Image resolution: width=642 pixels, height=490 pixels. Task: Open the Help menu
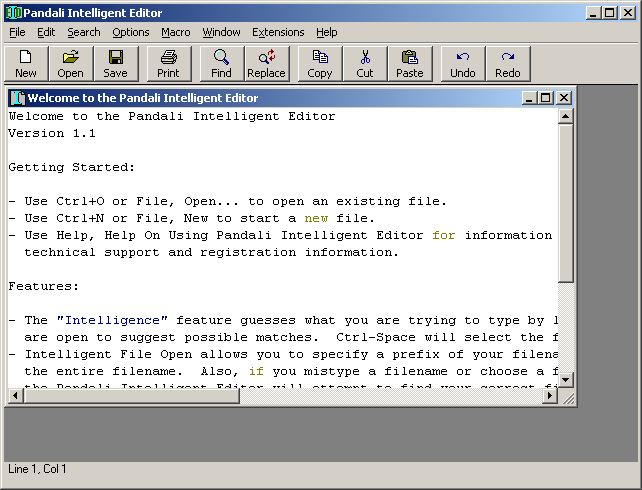[x=326, y=32]
